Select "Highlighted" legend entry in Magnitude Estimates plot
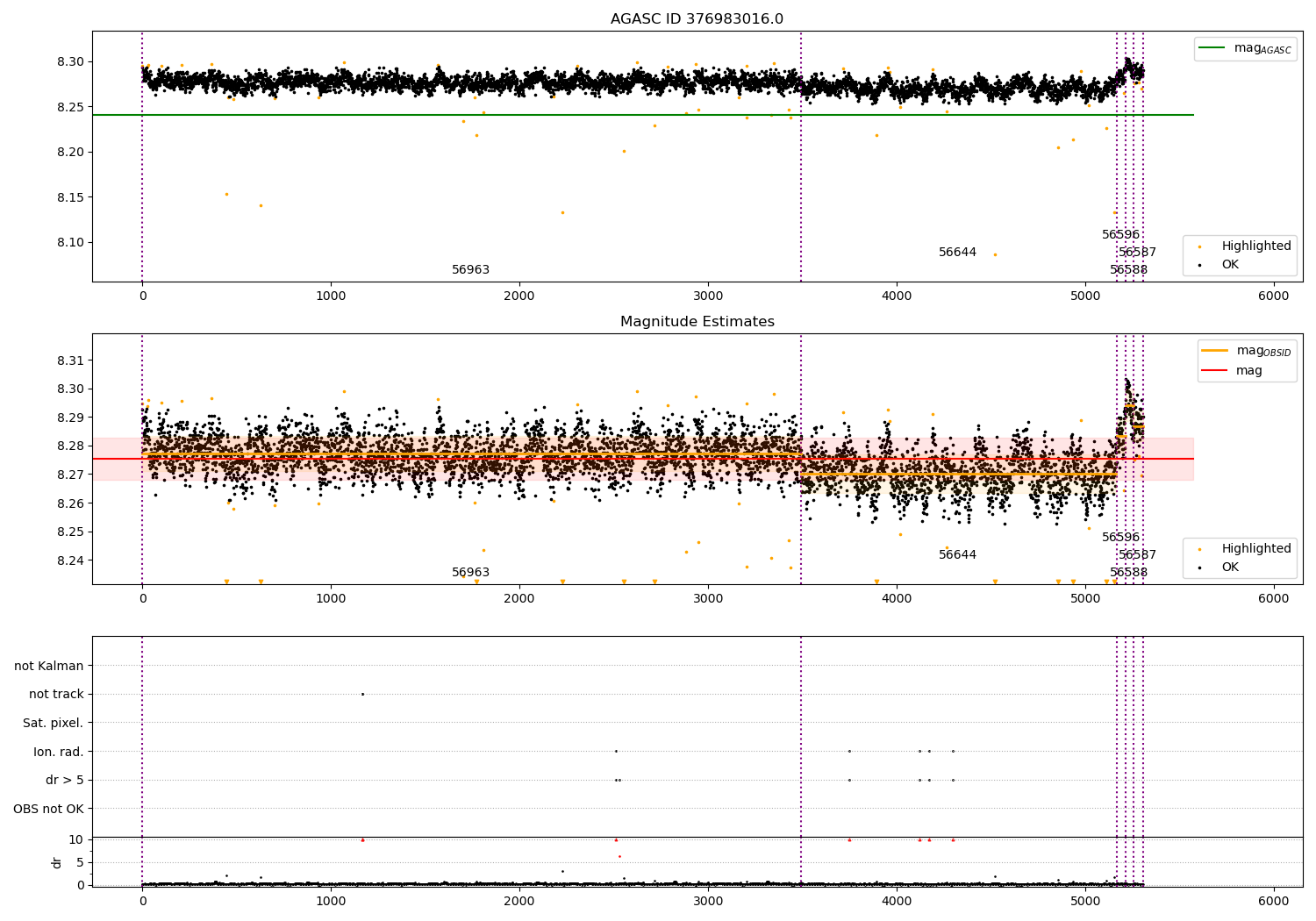 [x=1256, y=549]
